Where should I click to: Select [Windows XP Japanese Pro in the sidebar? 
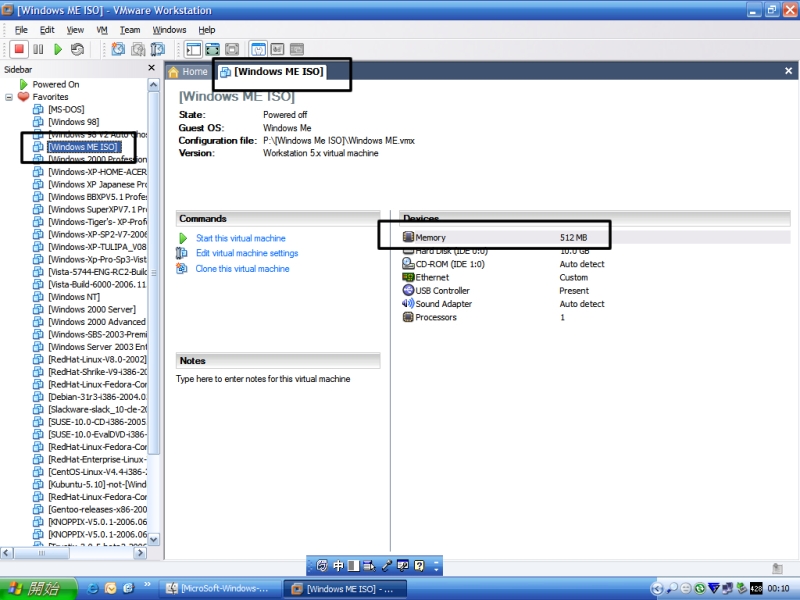(x=97, y=184)
